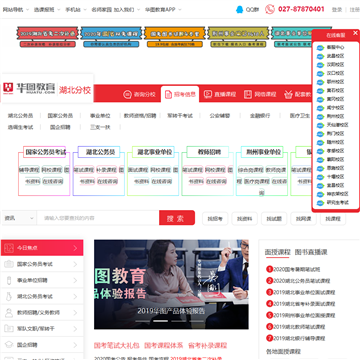Click the chat icon beside 黄石校区

point(320,91)
